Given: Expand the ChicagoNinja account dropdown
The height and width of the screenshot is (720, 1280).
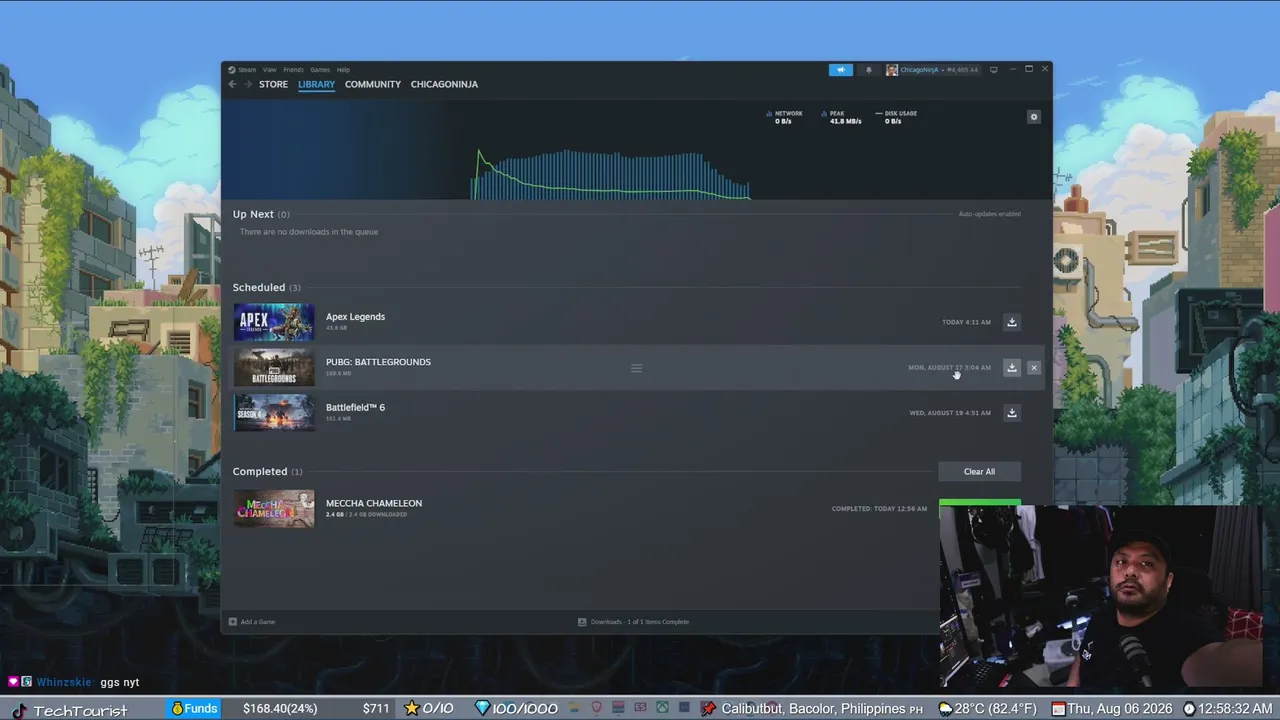Looking at the screenshot, I should [x=942, y=70].
